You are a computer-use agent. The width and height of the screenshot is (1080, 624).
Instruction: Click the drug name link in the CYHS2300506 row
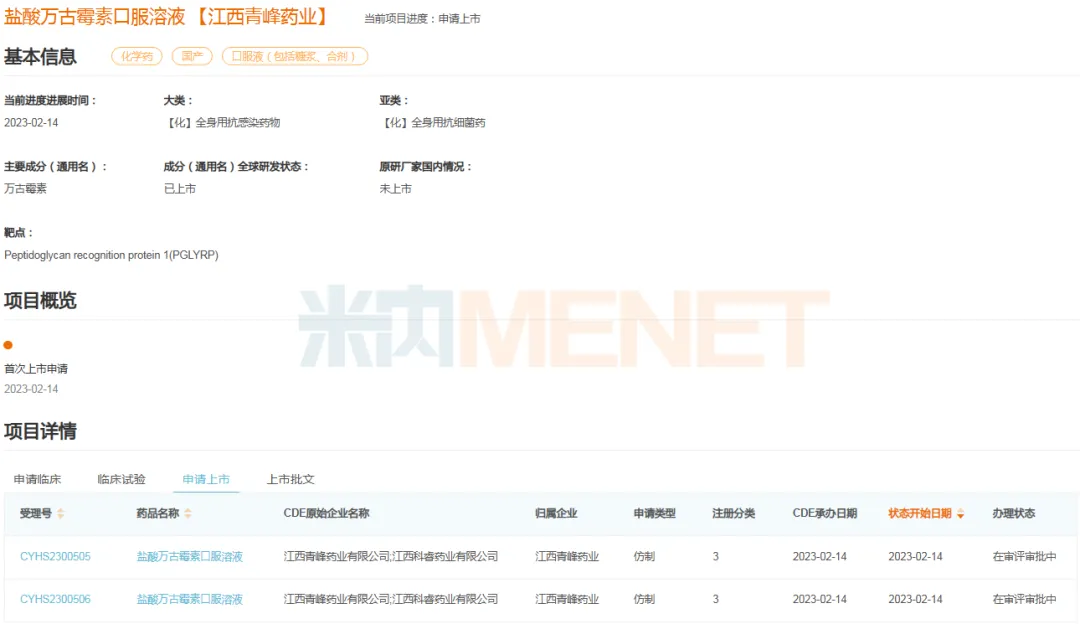pyautogui.click(x=190, y=600)
